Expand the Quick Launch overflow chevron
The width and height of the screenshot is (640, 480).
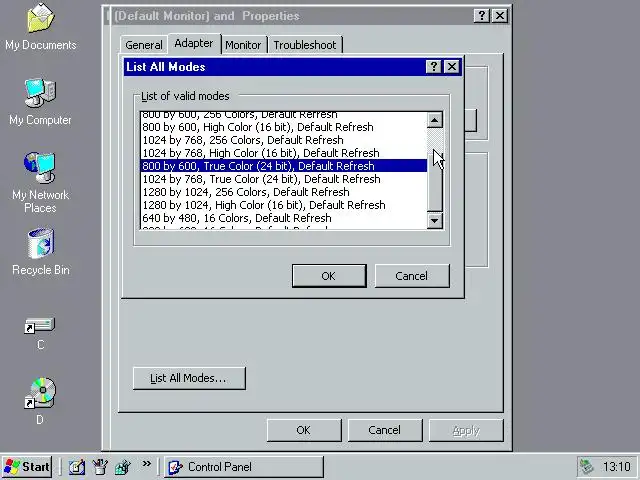147,464
